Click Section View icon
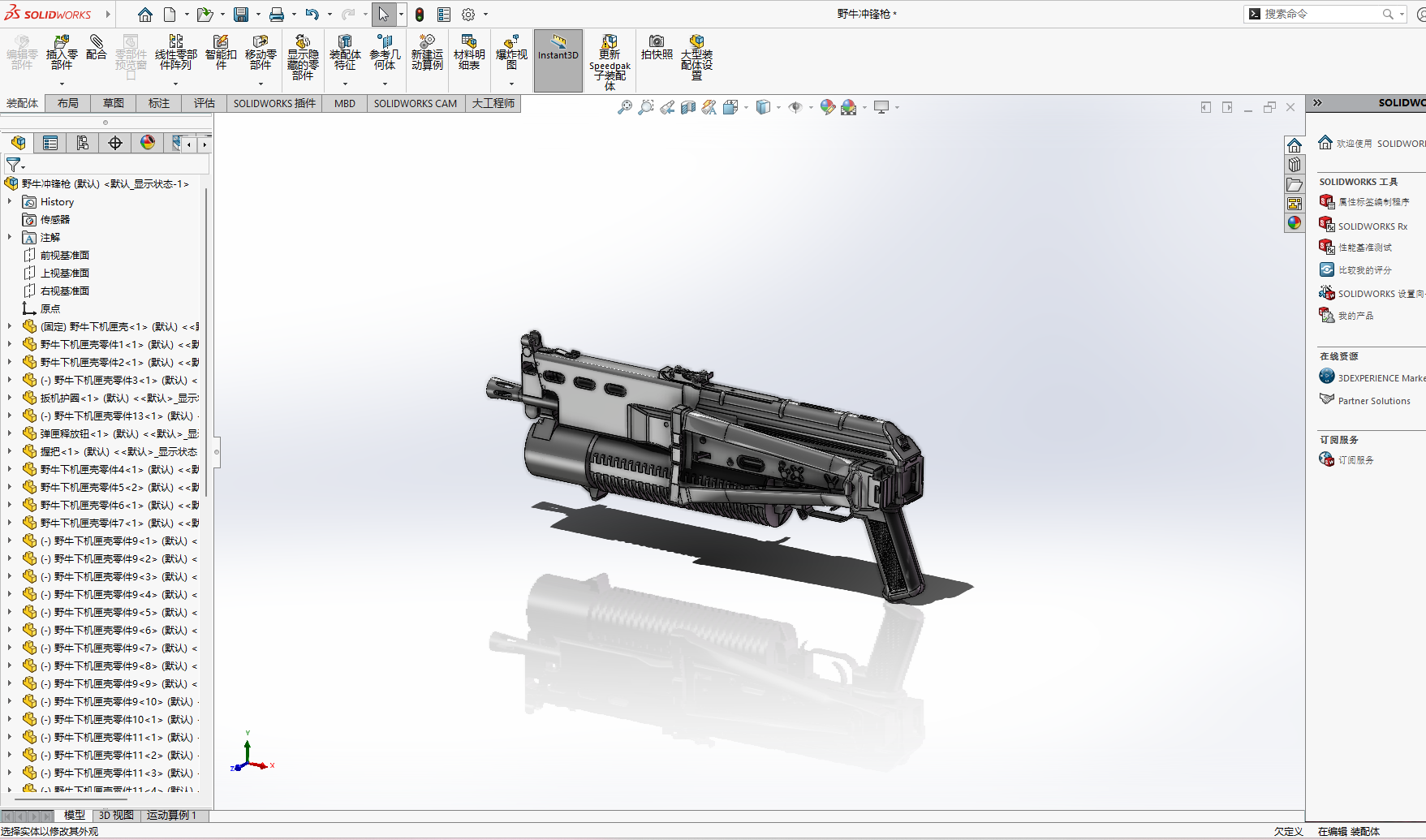 click(x=688, y=107)
